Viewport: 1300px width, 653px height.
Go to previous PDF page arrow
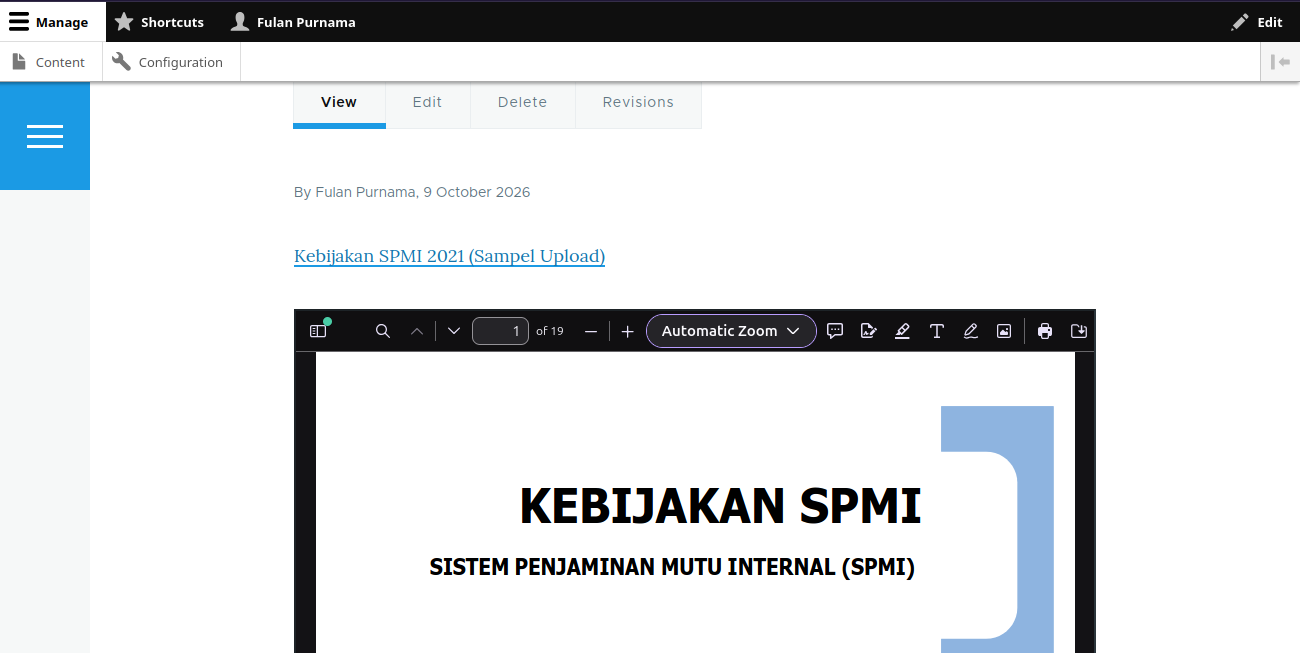(x=417, y=331)
